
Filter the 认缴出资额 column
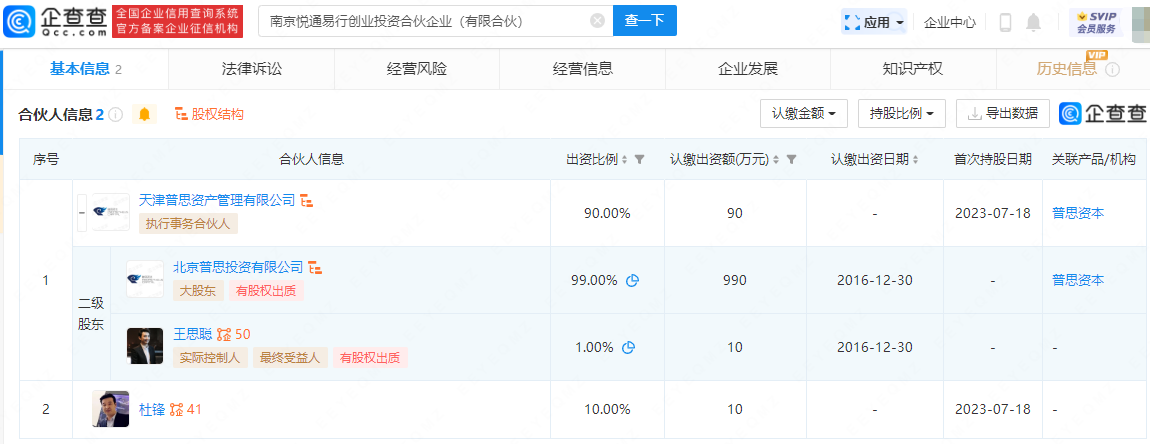791,159
